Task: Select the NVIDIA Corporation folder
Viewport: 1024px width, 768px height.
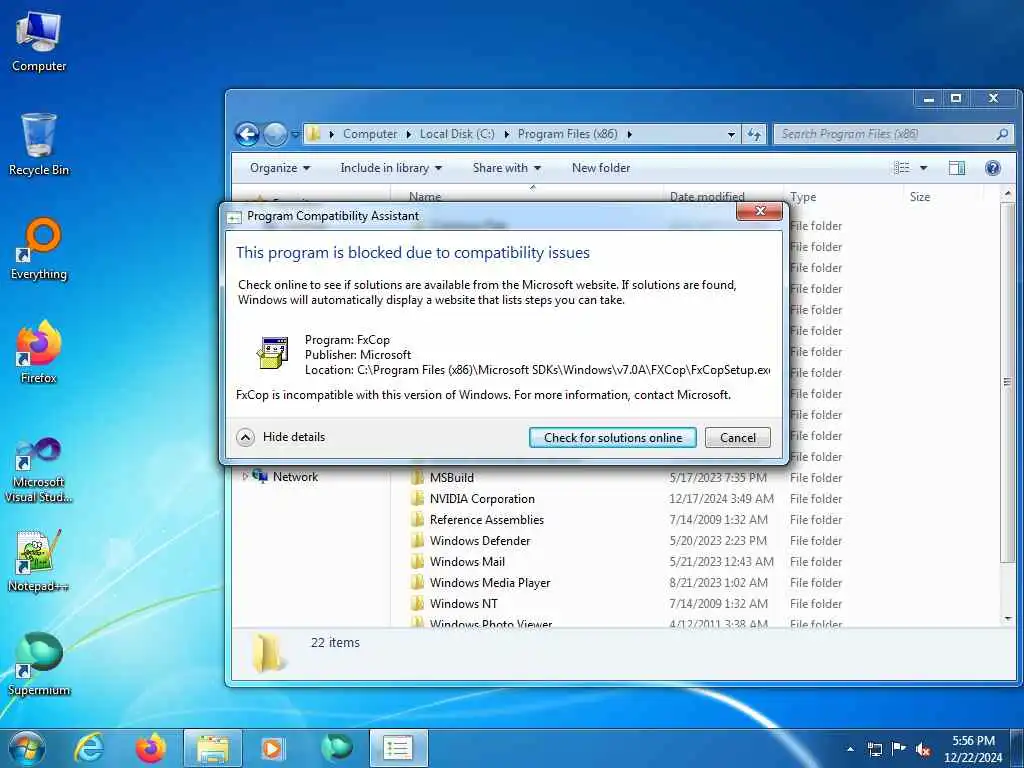Action: coord(482,499)
